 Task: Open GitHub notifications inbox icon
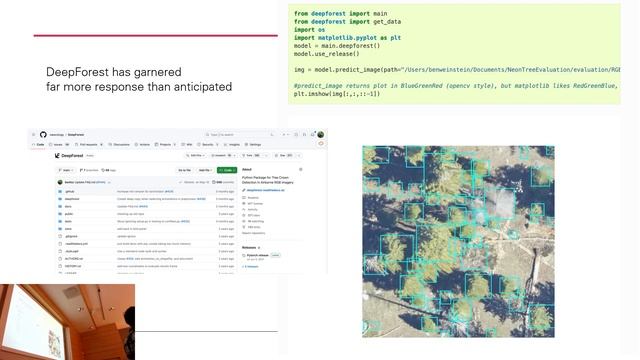313,134
